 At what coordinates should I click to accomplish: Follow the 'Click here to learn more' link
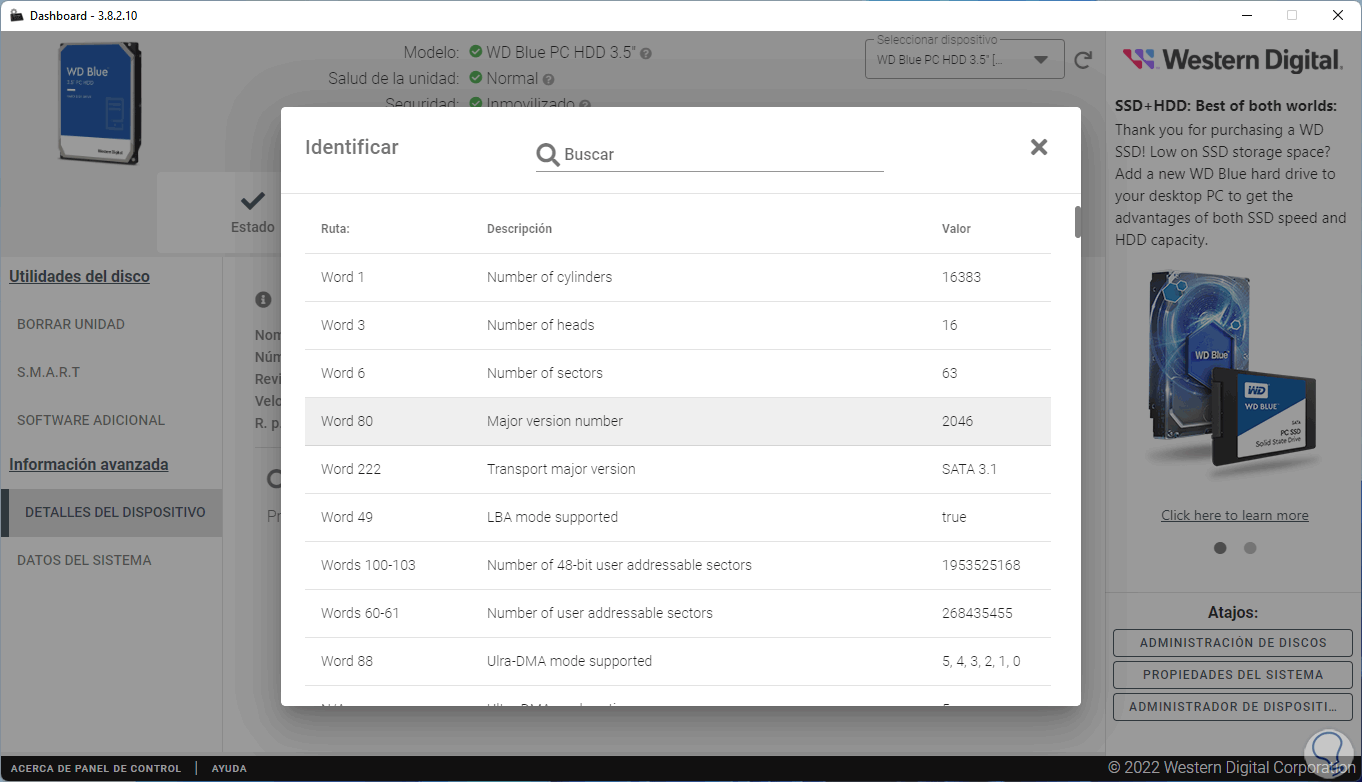1234,515
